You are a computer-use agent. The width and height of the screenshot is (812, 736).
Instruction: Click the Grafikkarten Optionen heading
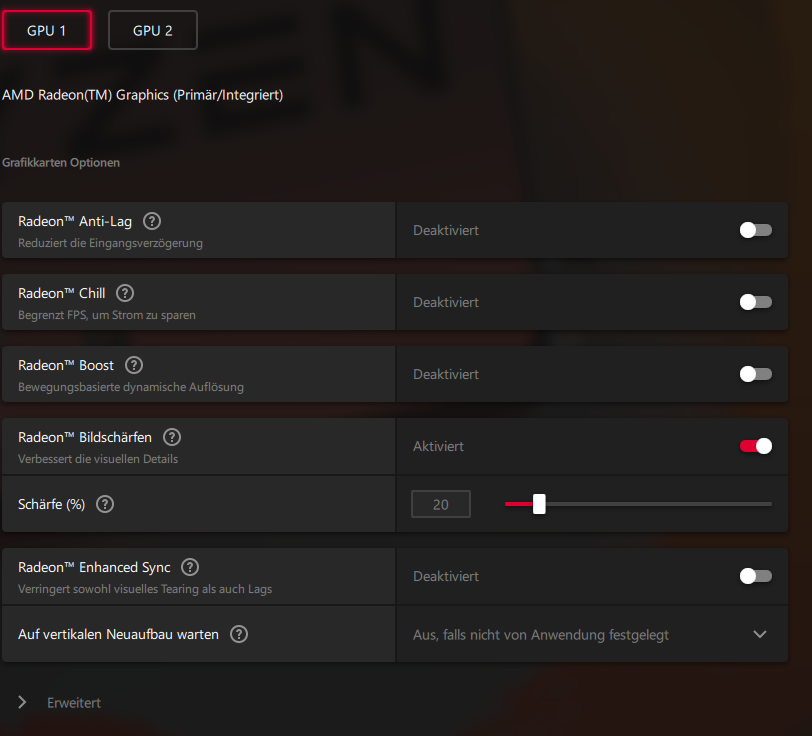pos(61,163)
